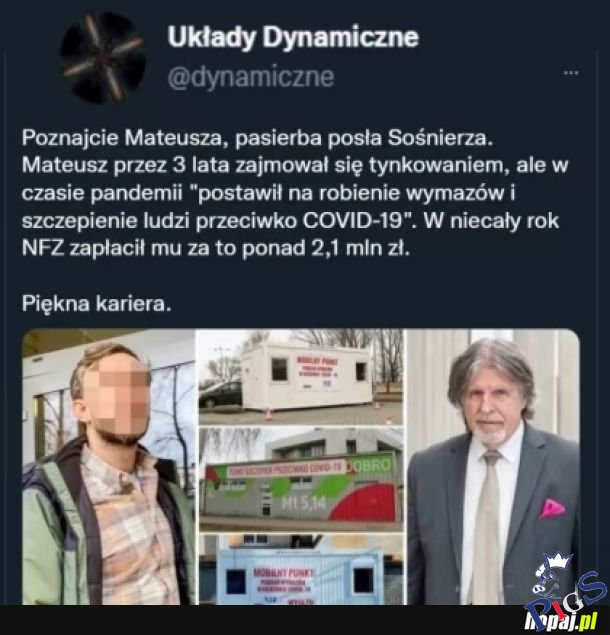Click the pink pocket square in suit photo
Screen dimensions: 610x635
(551, 508)
